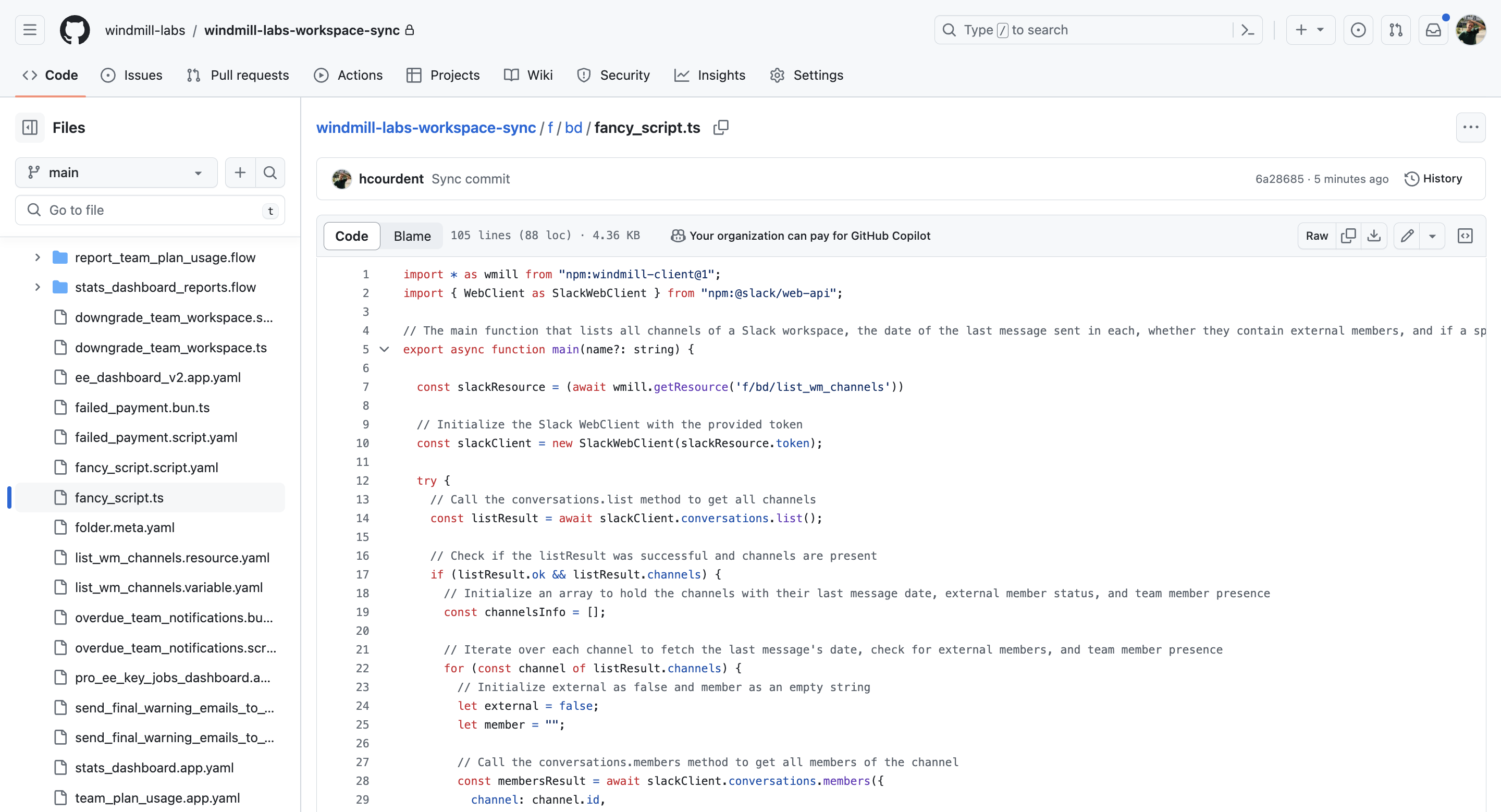Screen dimensions: 1501x812
Task: Click the search files icon in sidebar
Action: [x=270, y=172]
